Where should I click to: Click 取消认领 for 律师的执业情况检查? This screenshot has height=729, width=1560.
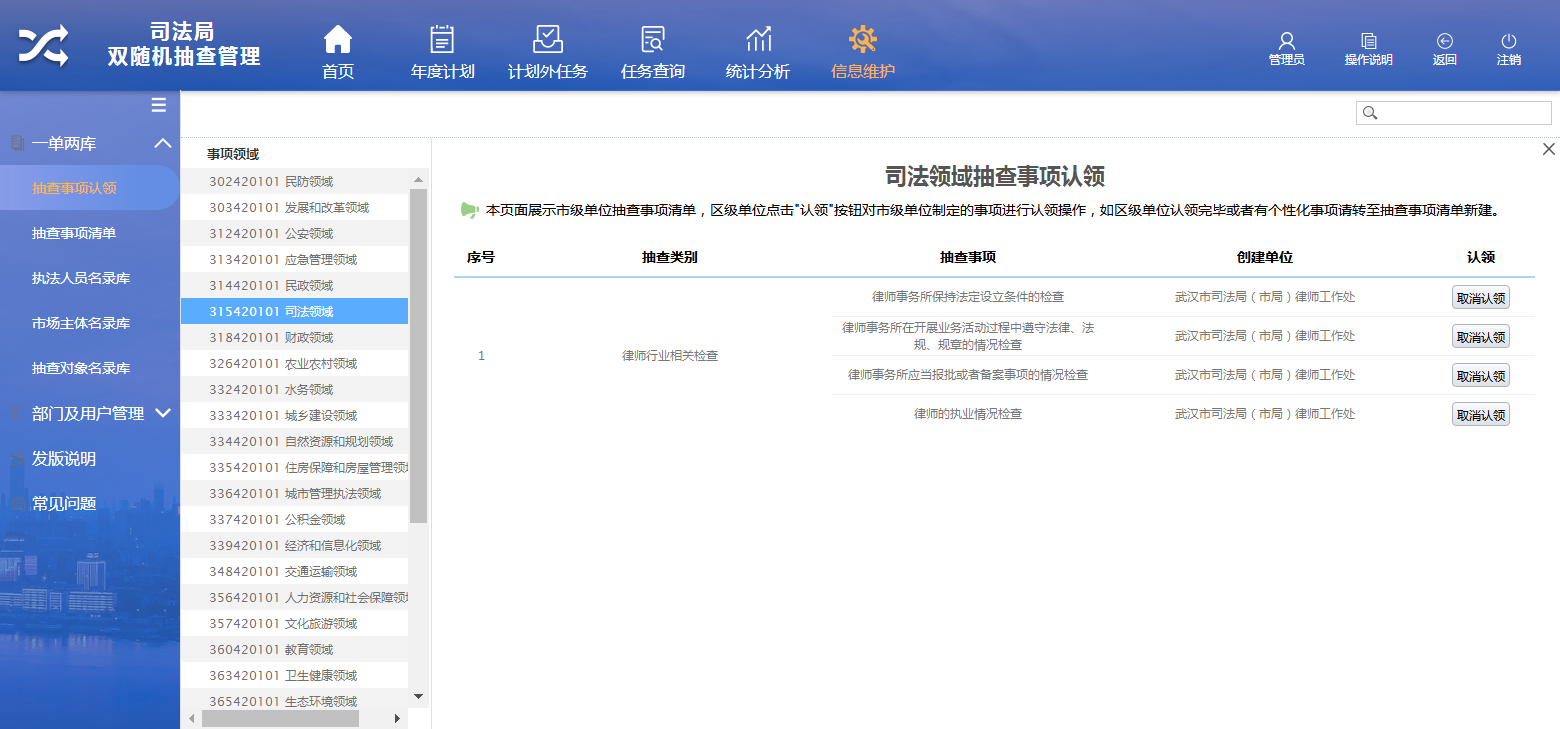click(1480, 415)
